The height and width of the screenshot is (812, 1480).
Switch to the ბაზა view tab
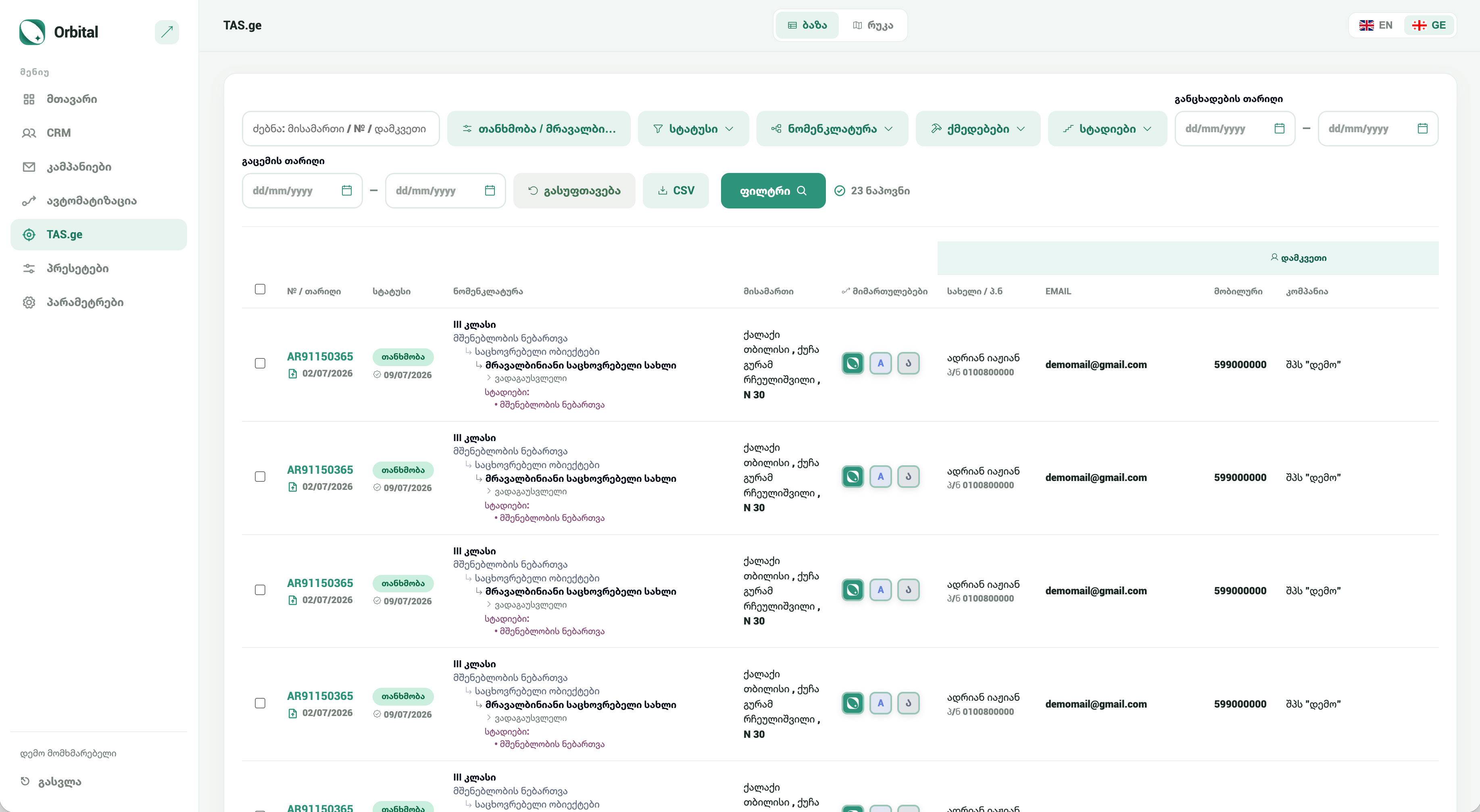click(x=807, y=25)
